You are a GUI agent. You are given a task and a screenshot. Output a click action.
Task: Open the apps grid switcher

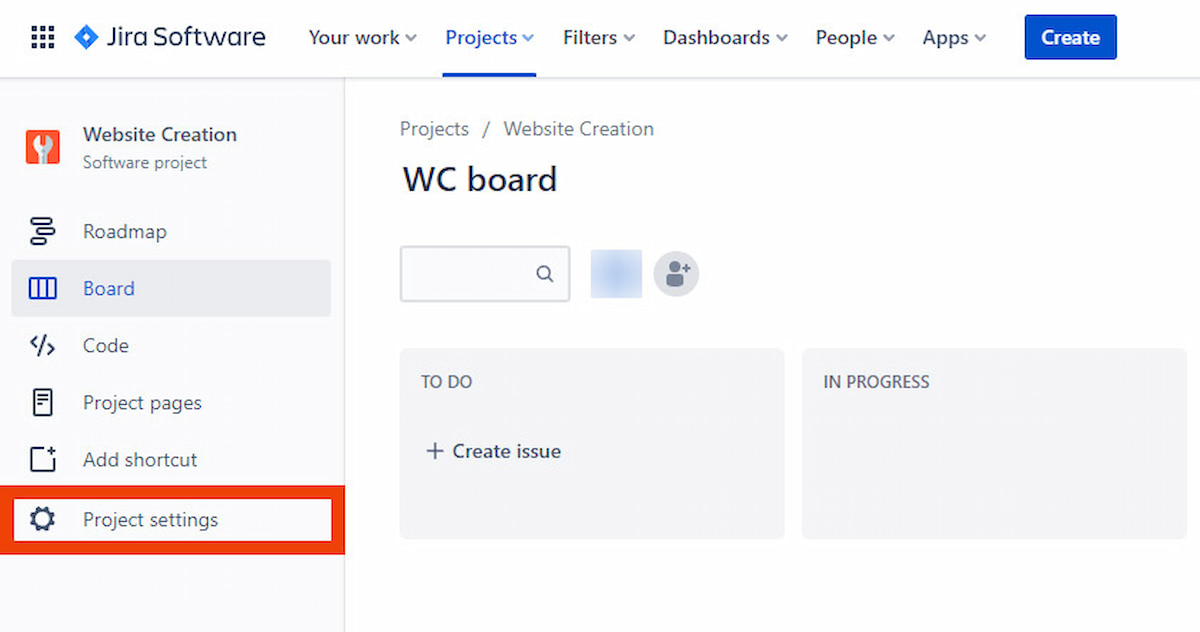pos(42,37)
